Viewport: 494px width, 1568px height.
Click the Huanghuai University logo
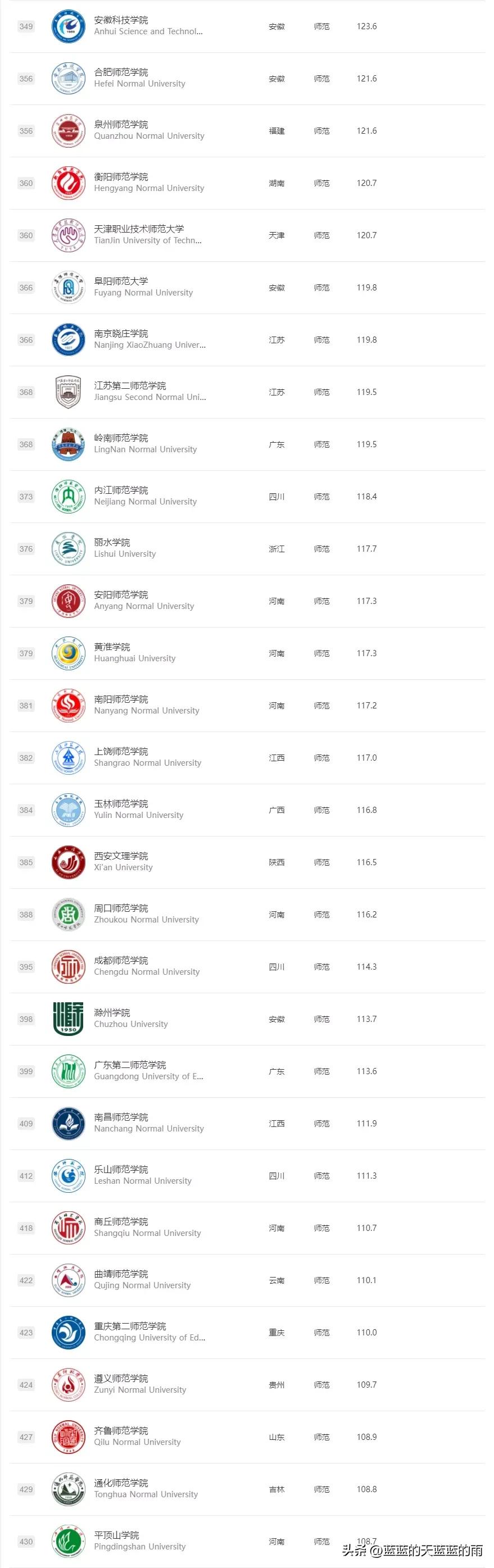[68, 654]
